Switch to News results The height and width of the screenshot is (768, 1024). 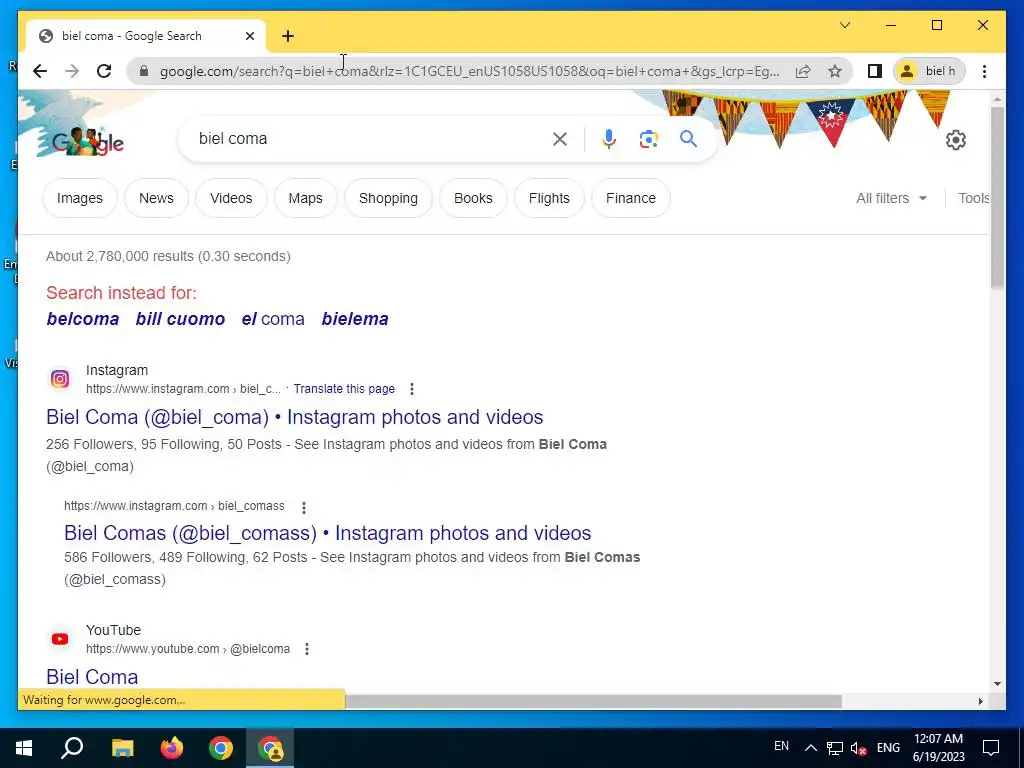[x=156, y=198]
